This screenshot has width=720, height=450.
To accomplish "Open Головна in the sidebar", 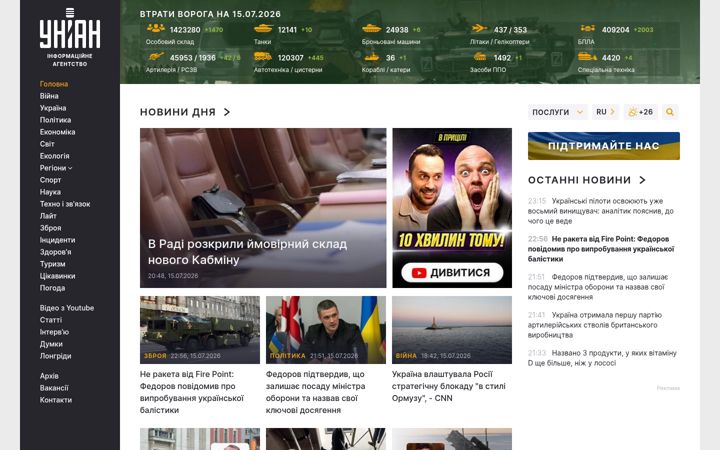I will point(54,84).
